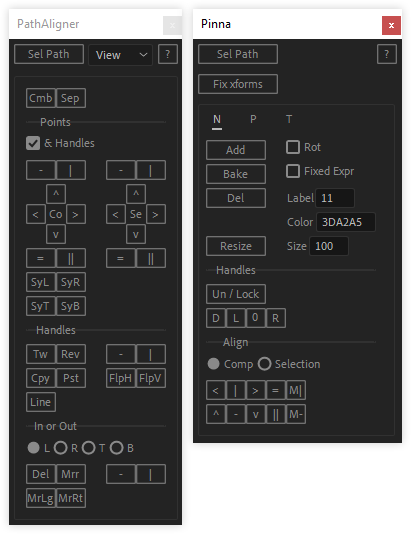Select the R radio option under In or Out
Image resolution: width=411 pixels, height=534 pixels.
pos(61,448)
